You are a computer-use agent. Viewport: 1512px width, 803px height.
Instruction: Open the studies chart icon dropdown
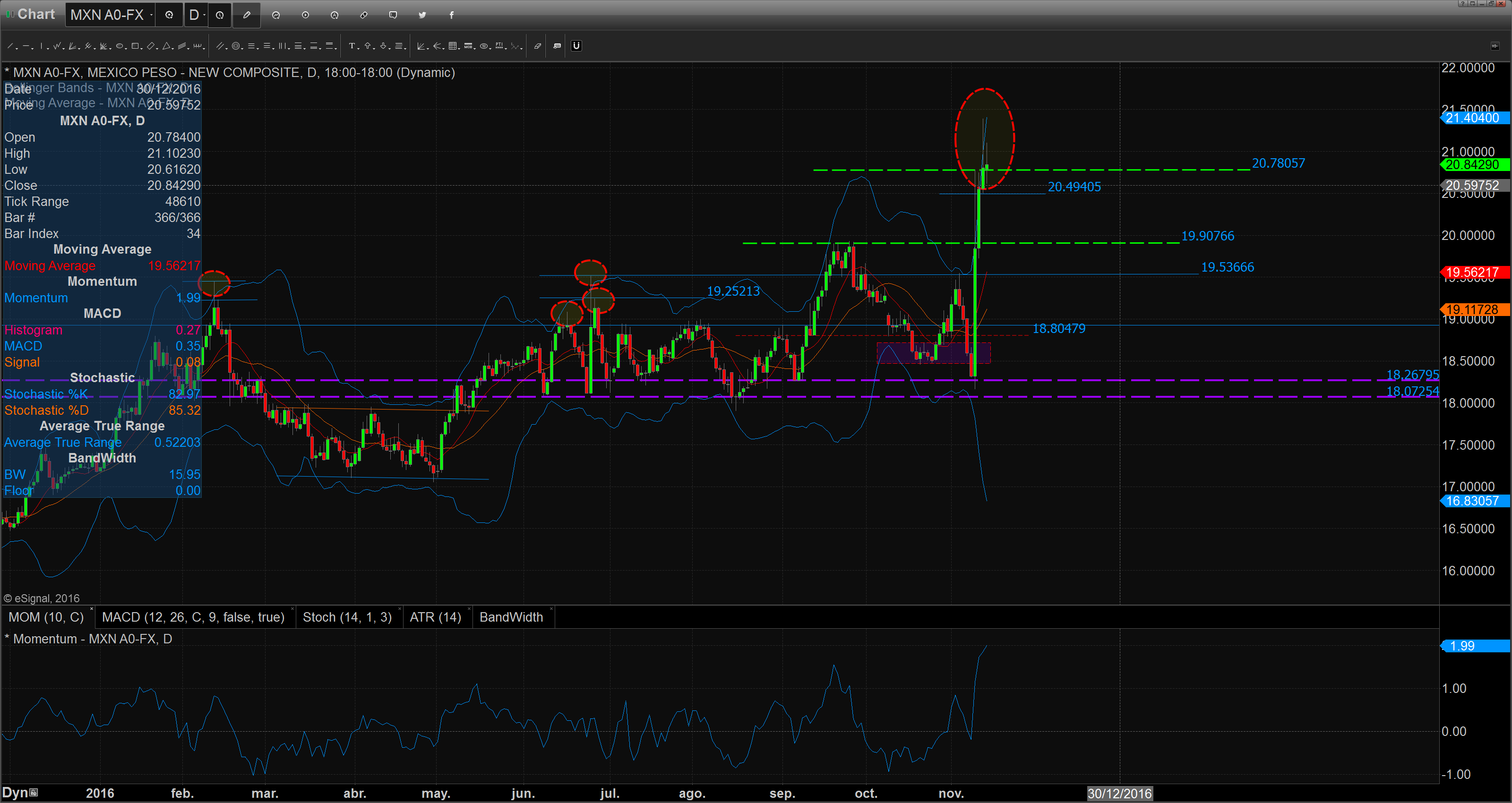(x=276, y=15)
